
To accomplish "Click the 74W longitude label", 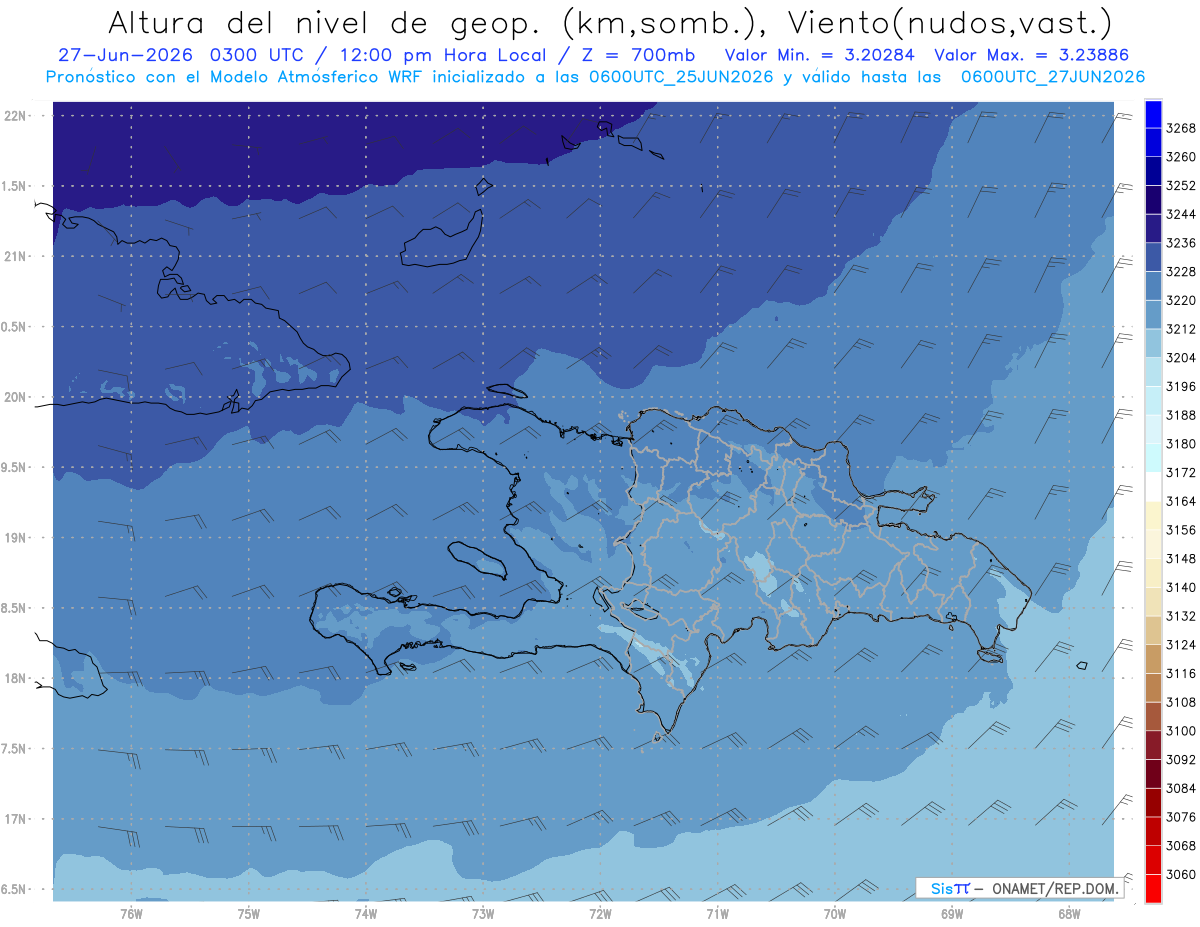I will point(366,914).
